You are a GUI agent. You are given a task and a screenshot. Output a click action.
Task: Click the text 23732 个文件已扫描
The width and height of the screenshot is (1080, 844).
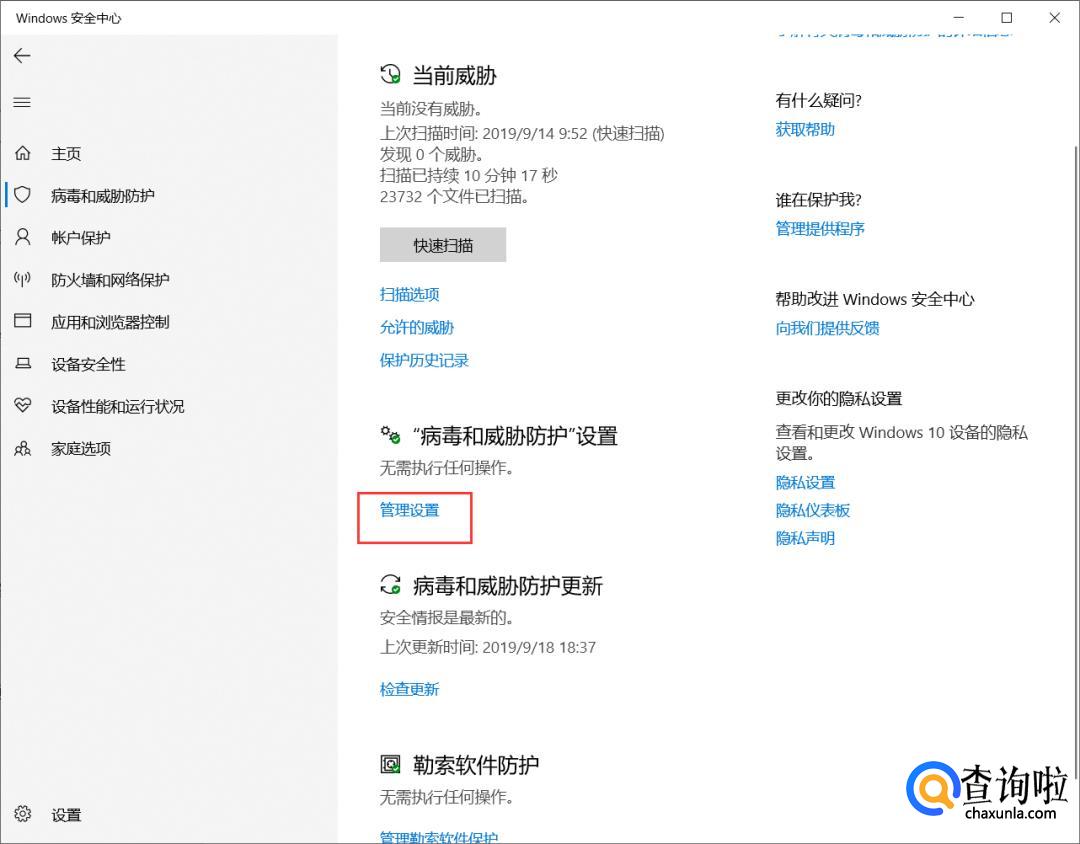tap(455, 197)
